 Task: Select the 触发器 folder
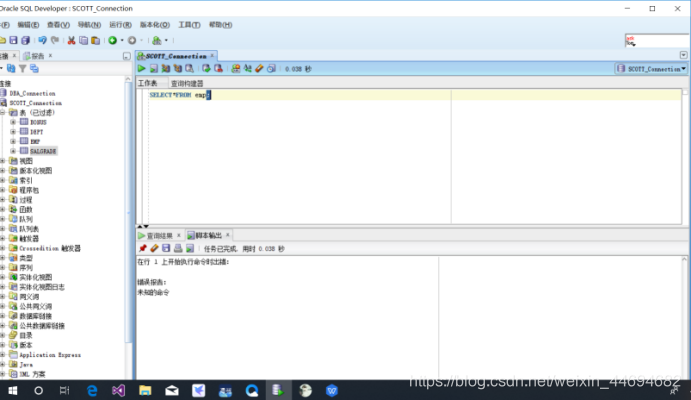coord(29,239)
